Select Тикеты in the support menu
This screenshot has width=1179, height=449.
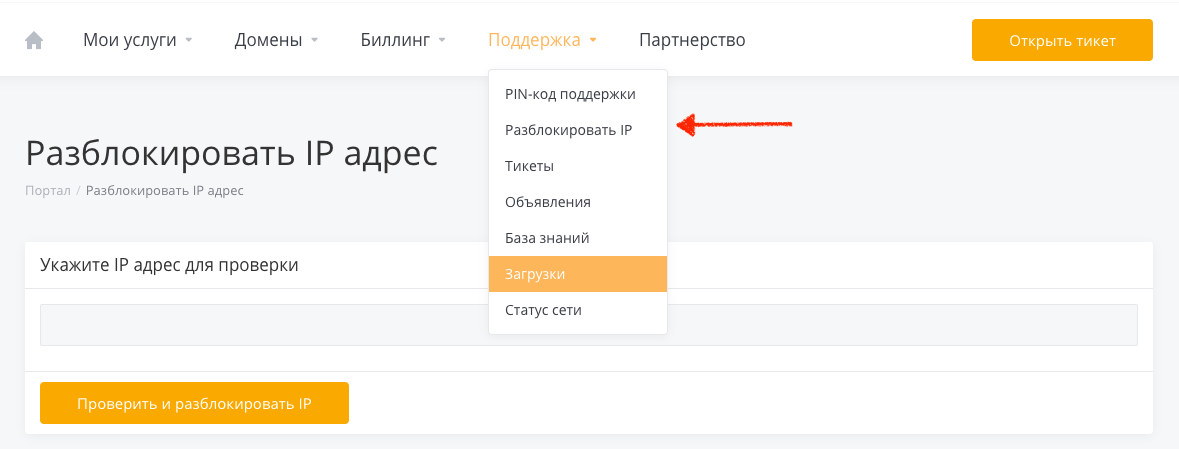[x=529, y=166]
